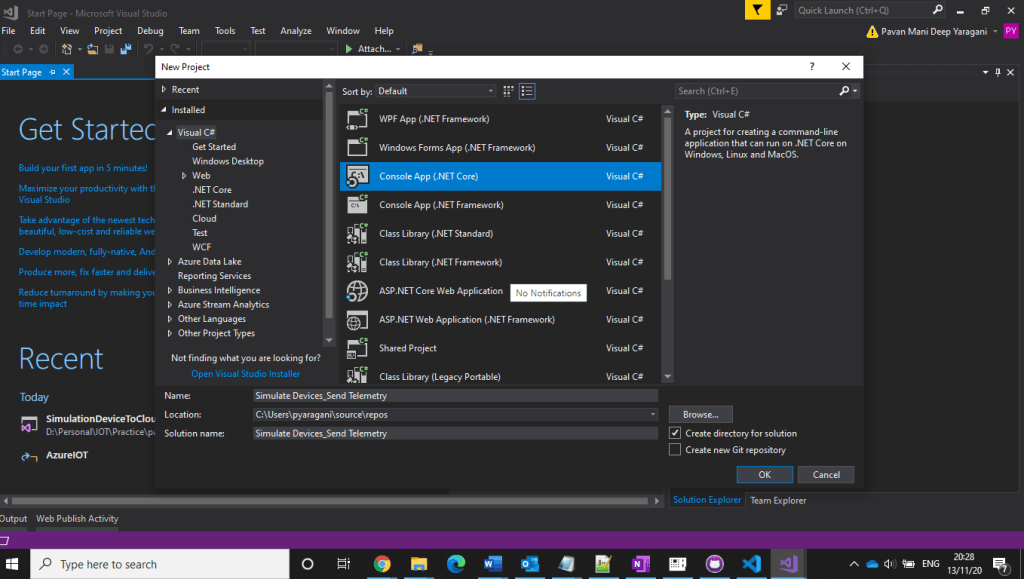The height and width of the screenshot is (579, 1024).
Task: Switch to small icons view in New Project
Action: coord(509,91)
